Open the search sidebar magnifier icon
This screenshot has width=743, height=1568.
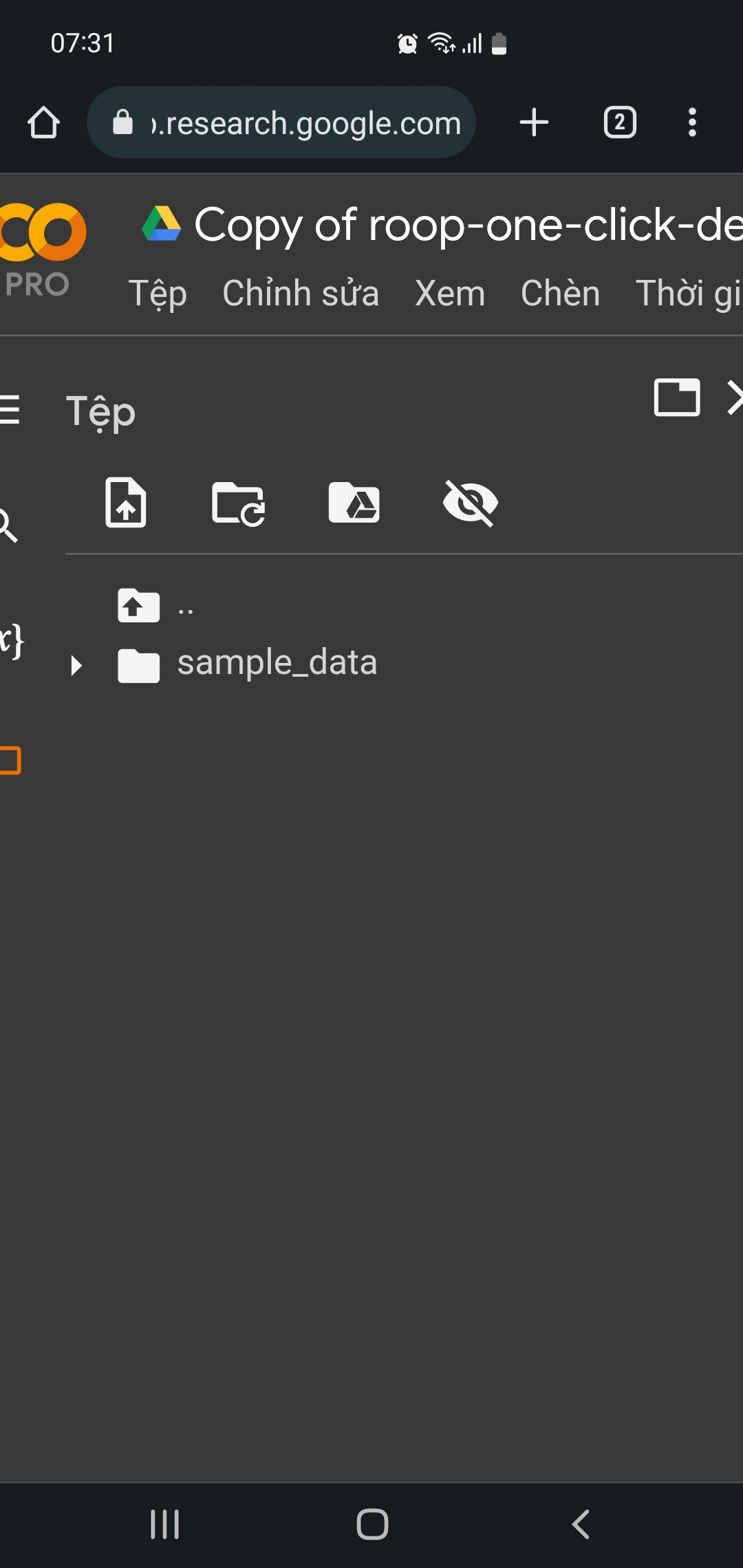7,526
